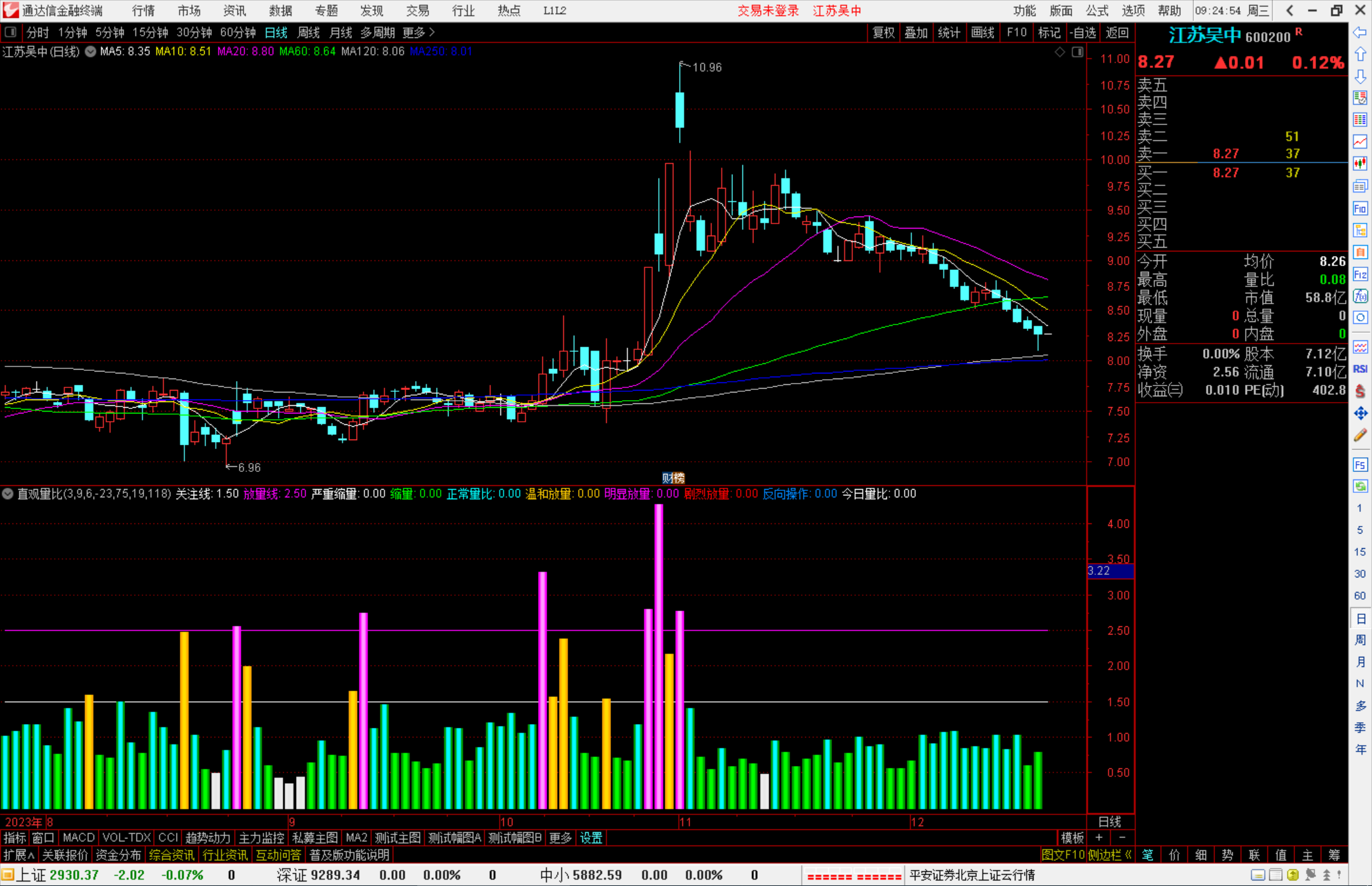Click the FS sidebar icon
The height and width of the screenshot is (886, 1372).
click(1360, 464)
